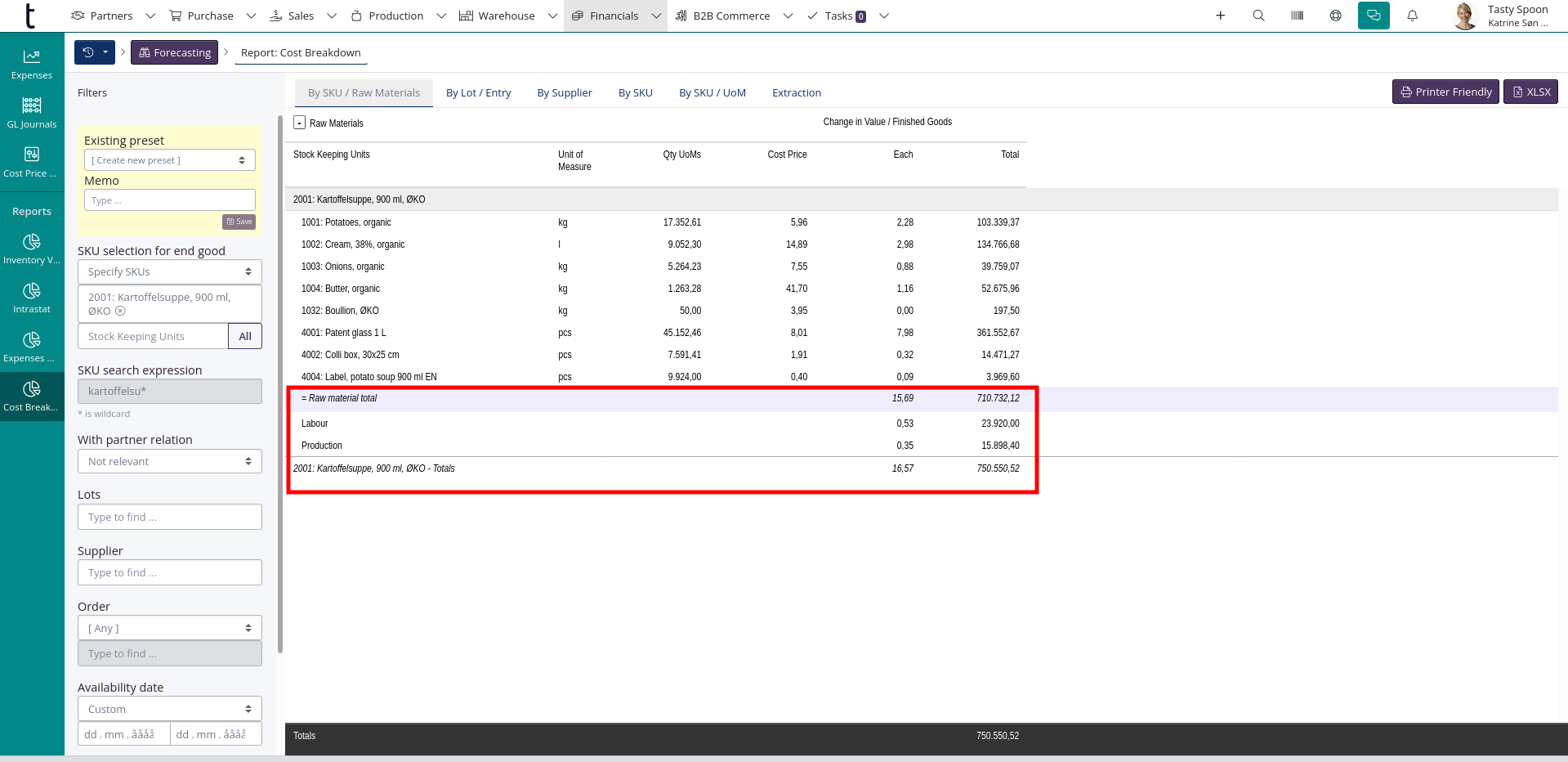Open the Warehouse menu
The height and width of the screenshot is (762, 1568).
click(x=507, y=16)
